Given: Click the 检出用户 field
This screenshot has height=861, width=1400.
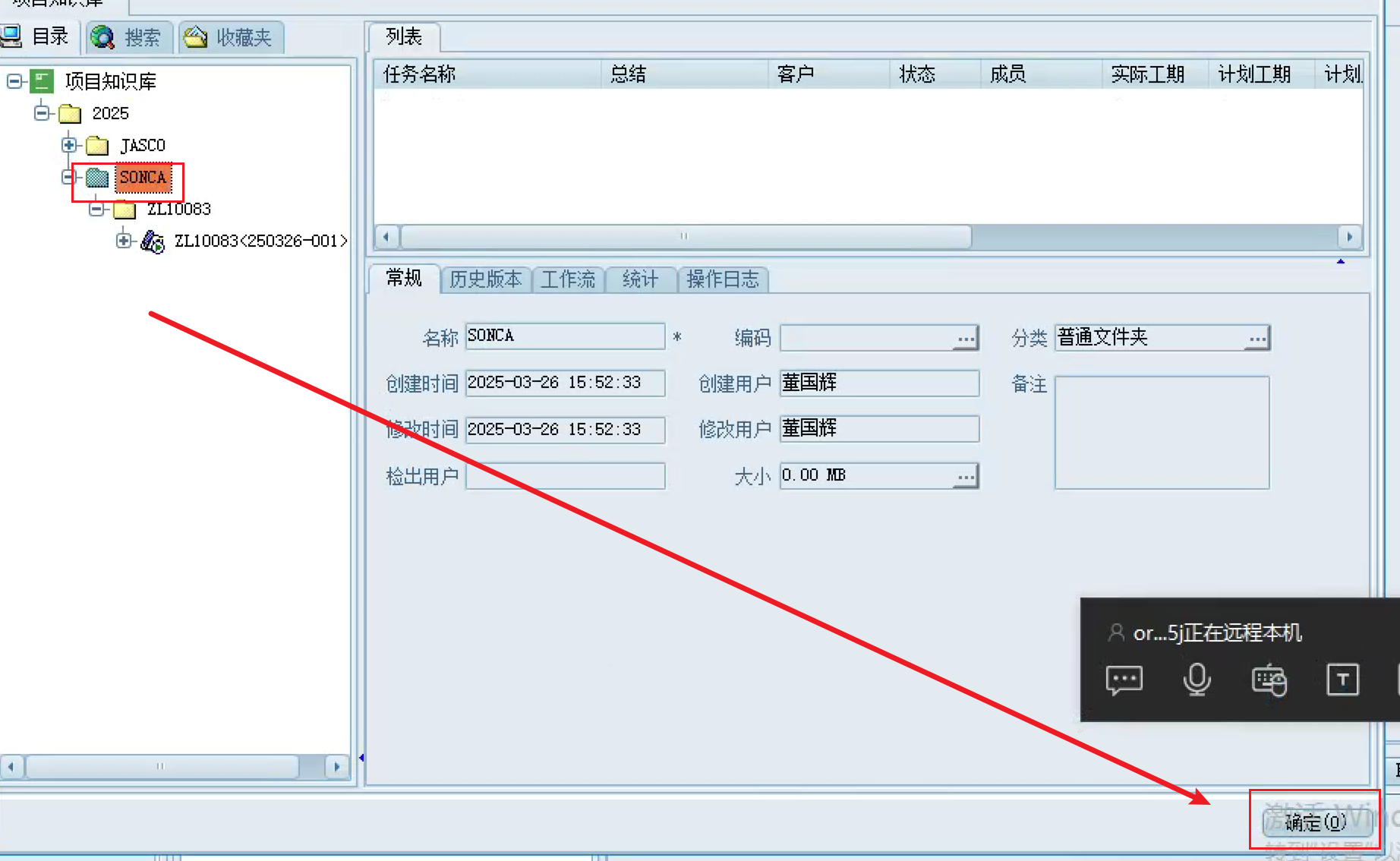Looking at the screenshot, I should (x=566, y=476).
